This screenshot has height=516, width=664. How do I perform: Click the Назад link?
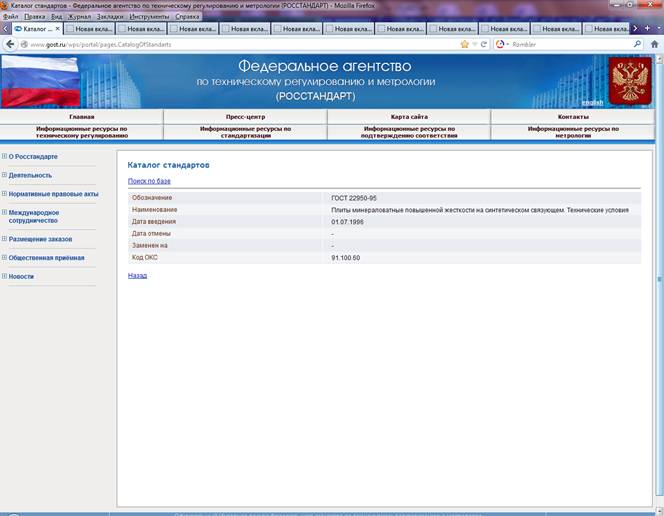click(137, 276)
